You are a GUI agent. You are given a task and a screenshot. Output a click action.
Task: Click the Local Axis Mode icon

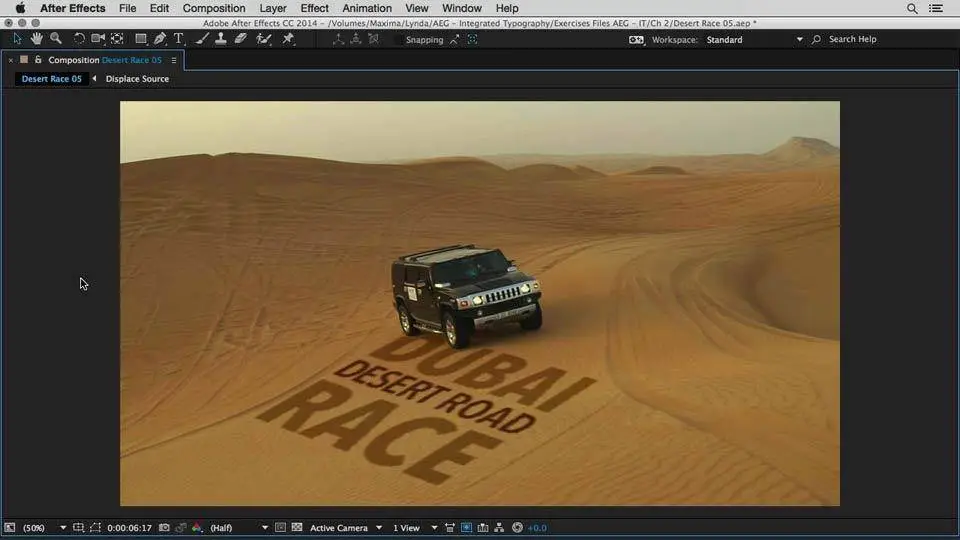(338, 39)
